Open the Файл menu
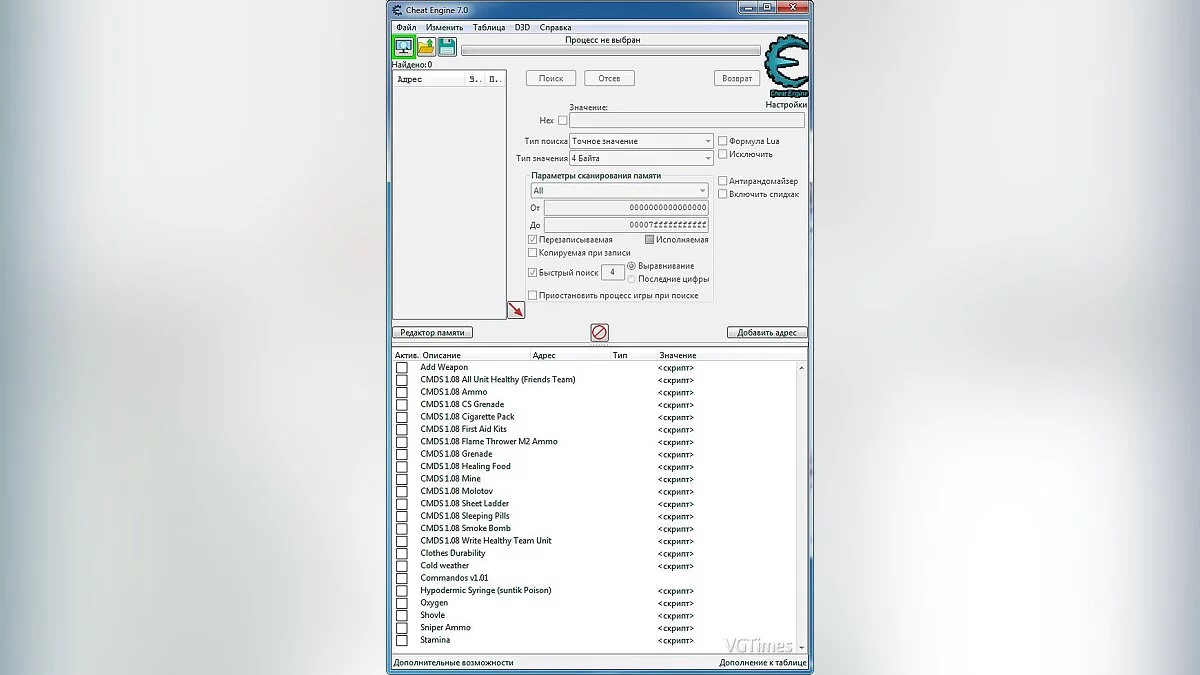The image size is (1200, 675). (406, 27)
